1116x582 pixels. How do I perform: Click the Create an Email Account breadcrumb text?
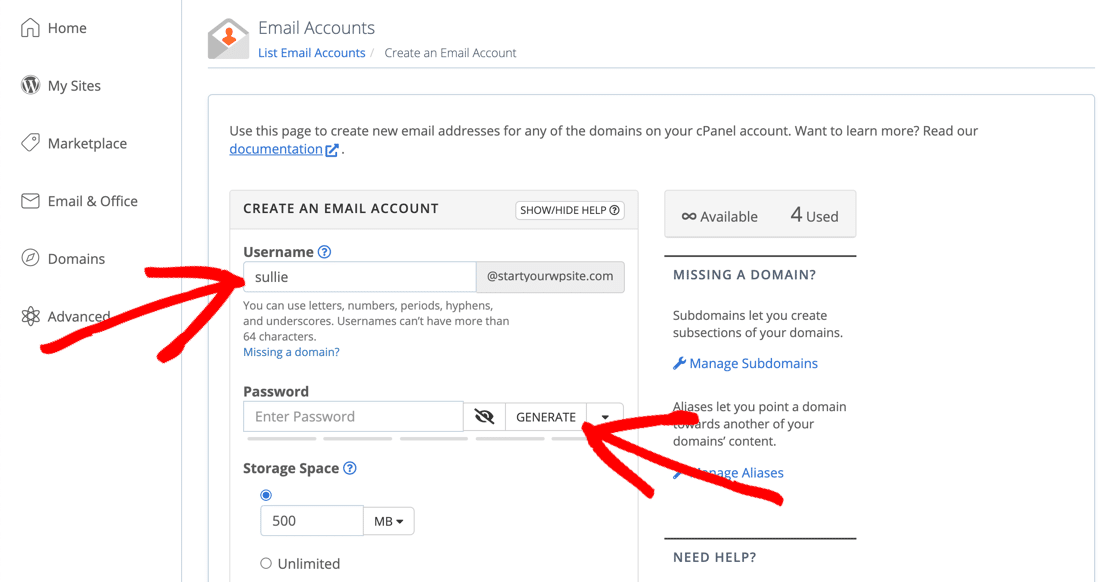pos(451,53)
